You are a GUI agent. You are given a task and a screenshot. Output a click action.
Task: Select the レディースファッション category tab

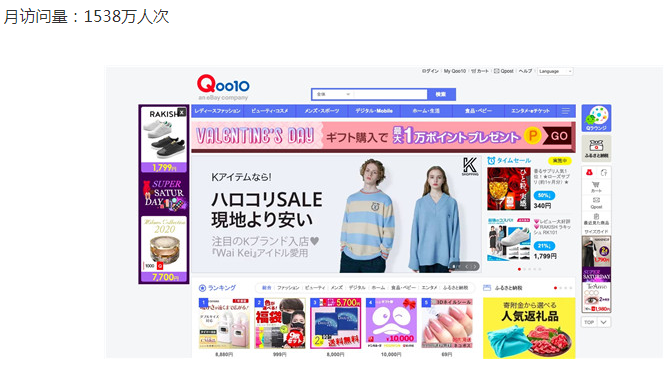(x=218, y=111)
